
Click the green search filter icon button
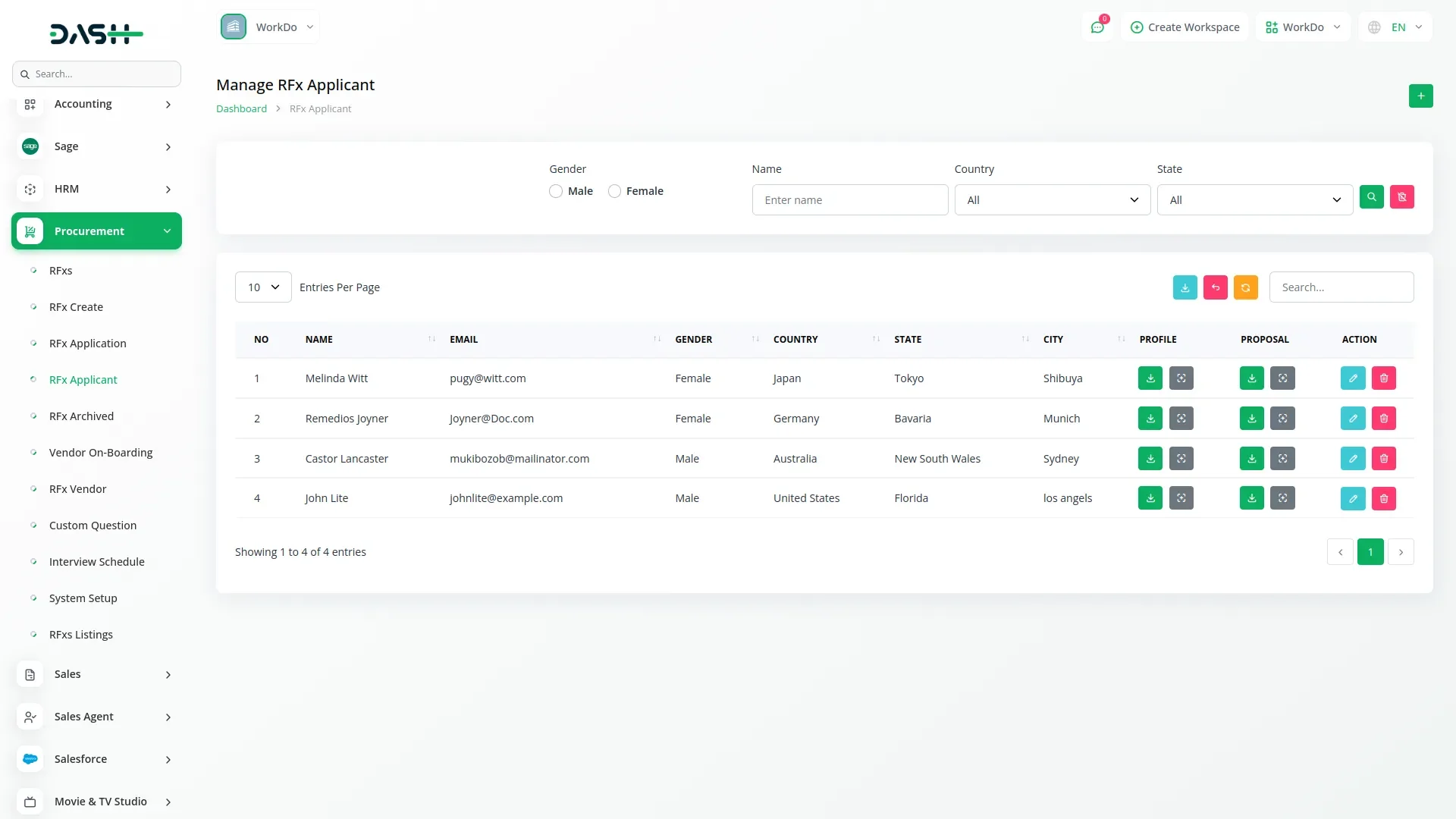(x=1371, y=197)
